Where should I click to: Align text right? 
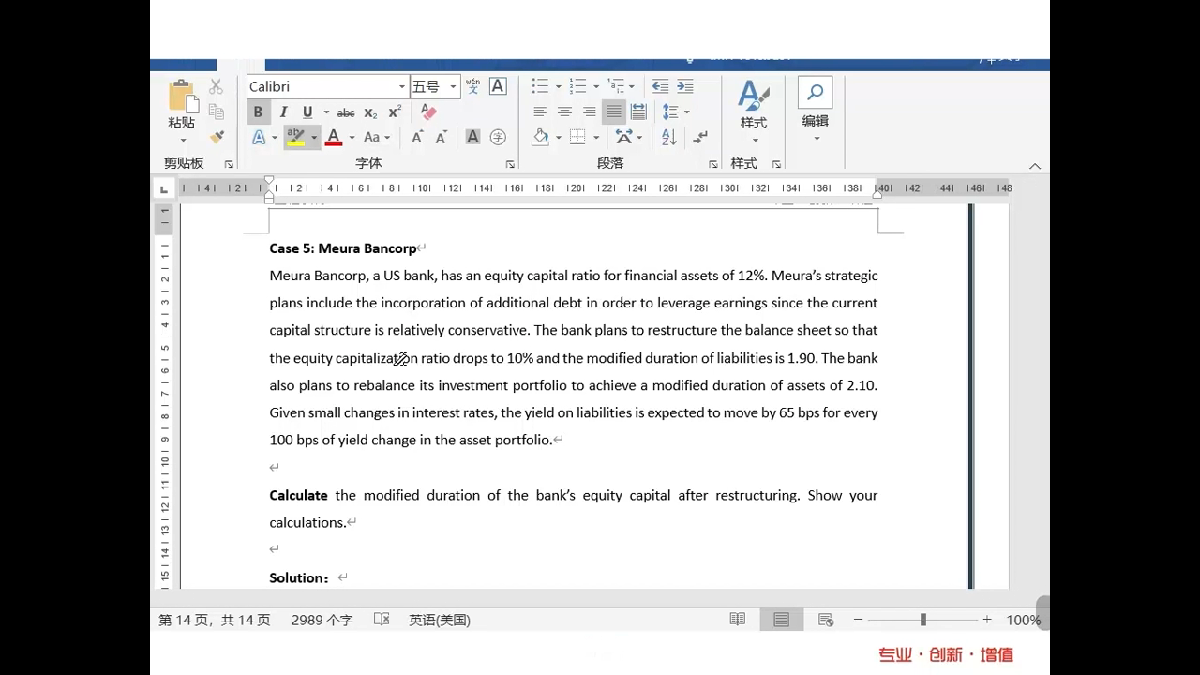(589, 112)
